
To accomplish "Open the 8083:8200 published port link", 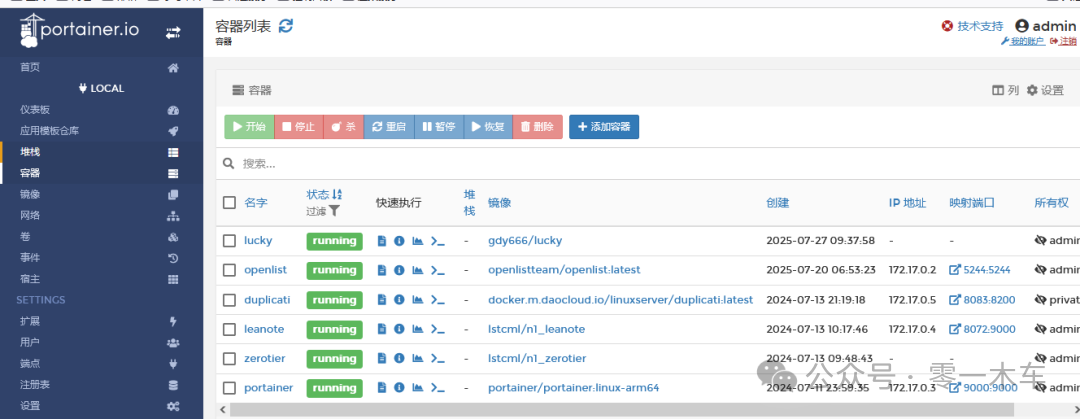I will pyautogui.click(x=982, y=300).
